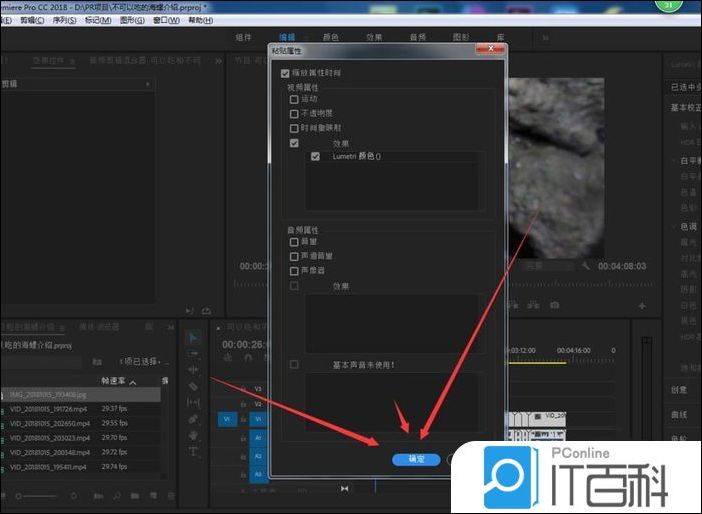Enable the 运动 checkbox
The image size is (702, 514).
tap(294, 99)
